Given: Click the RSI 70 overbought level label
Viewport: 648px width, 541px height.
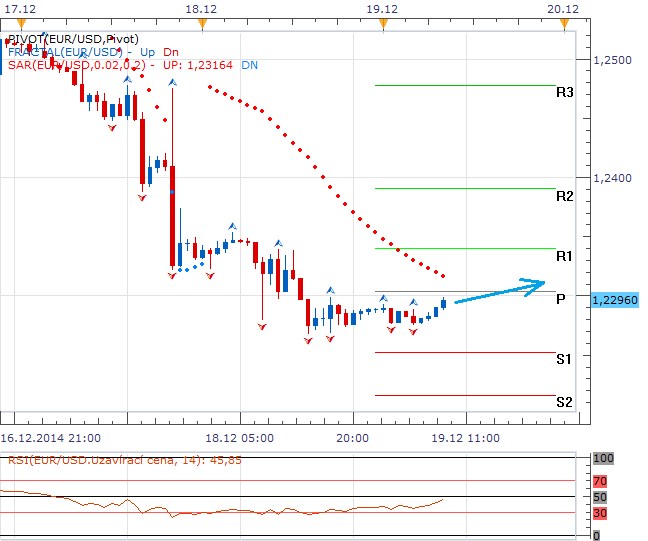Looking at the screenshot, I should [x=601, y=480].
